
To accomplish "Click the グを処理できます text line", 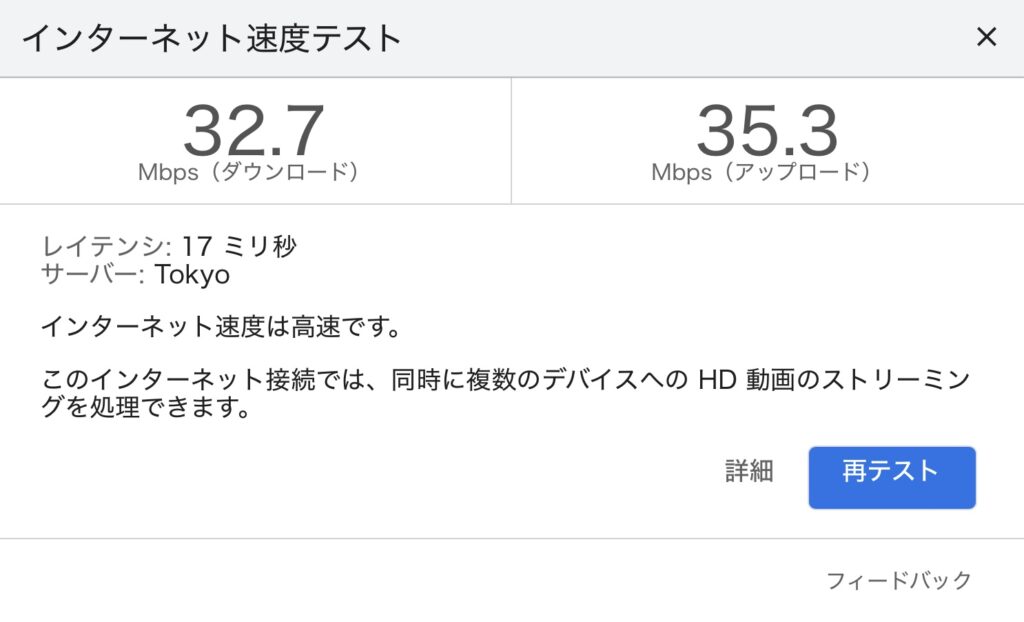I will pos(146,407).
